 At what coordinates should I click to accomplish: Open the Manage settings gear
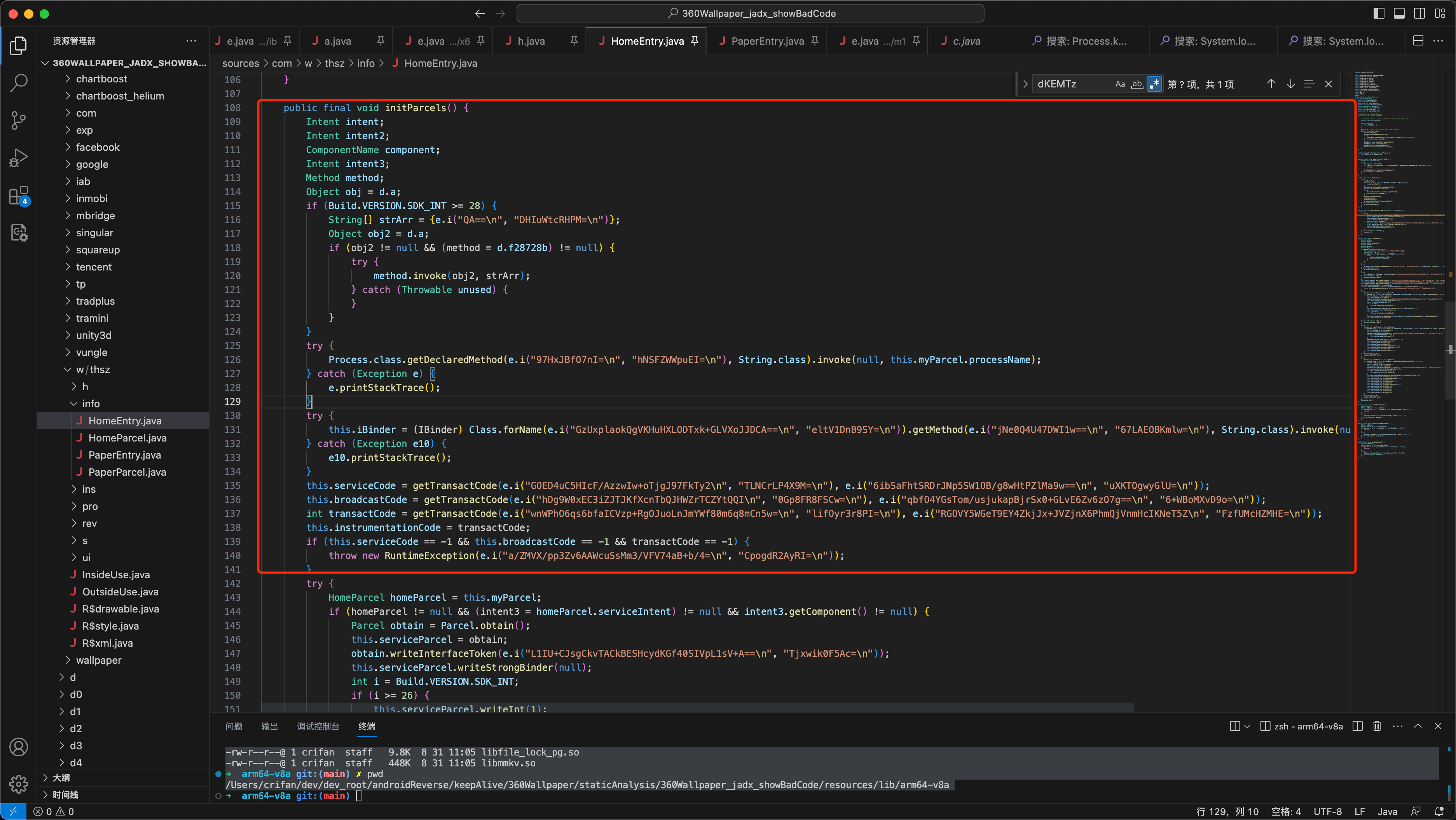coord(19,784)
